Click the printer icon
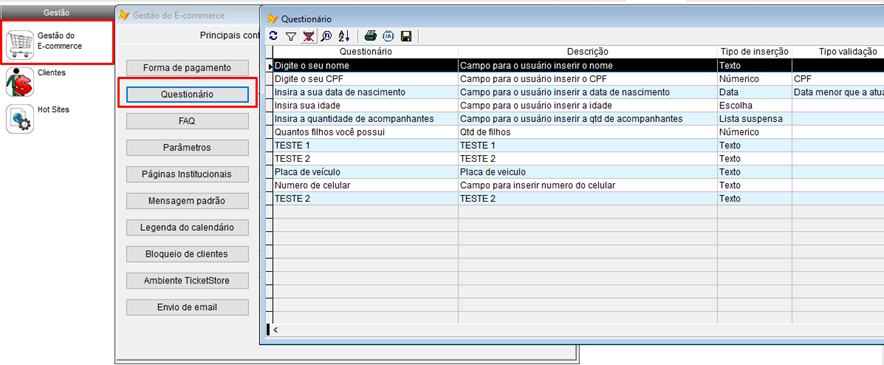Viewport: 884px width, 365px height. pos(370,36)
